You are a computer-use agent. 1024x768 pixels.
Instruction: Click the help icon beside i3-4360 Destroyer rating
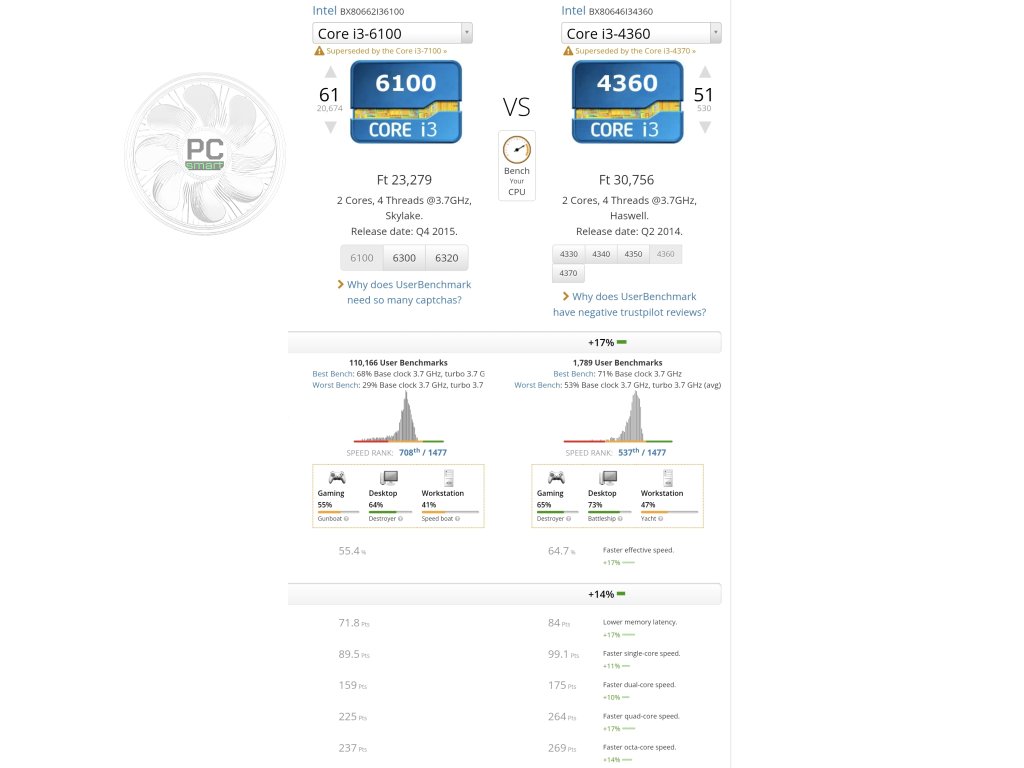(x=569, y=519)
